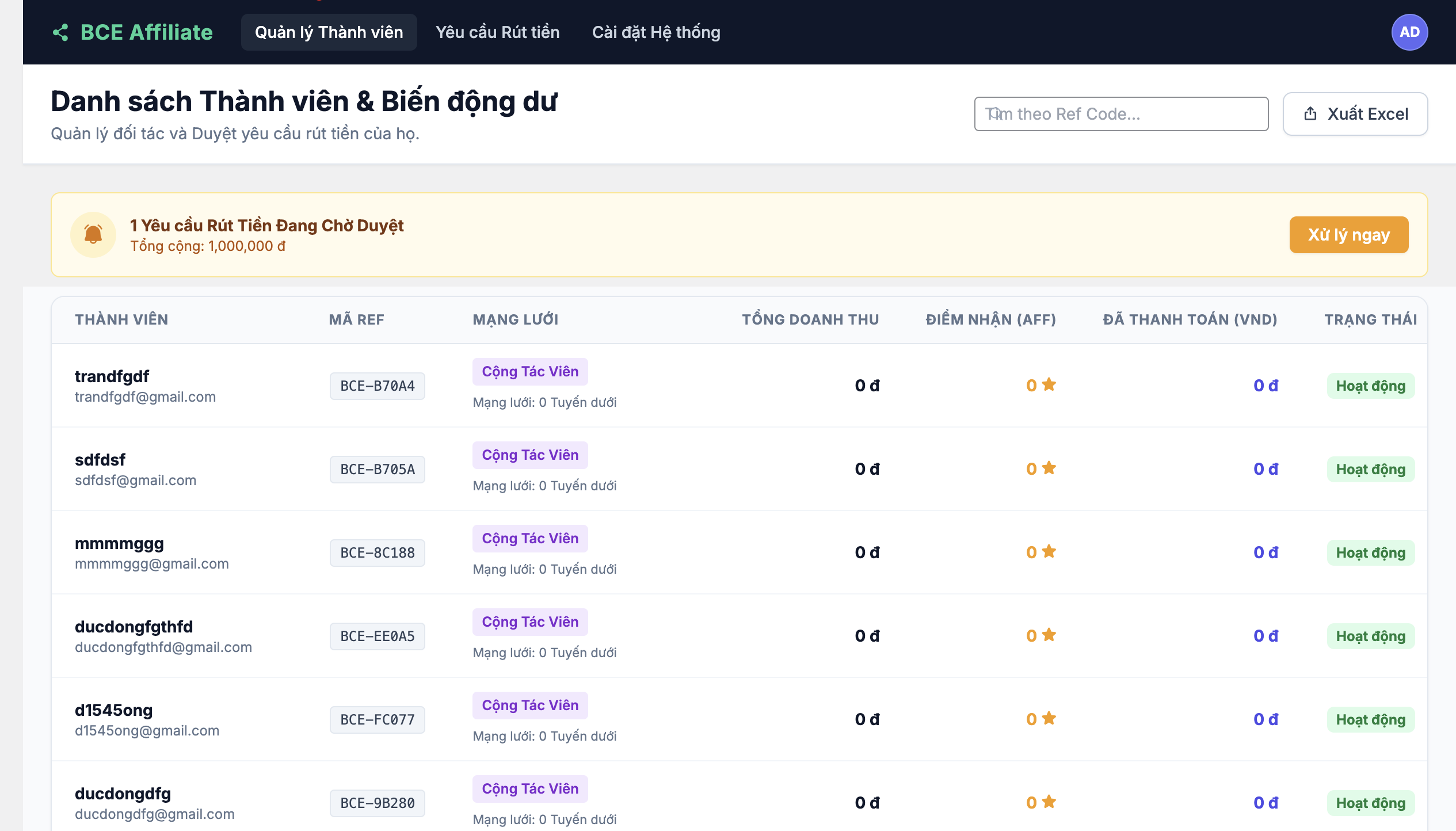The width and height of the screenshot is (1456, 831).
Task: Select member name ducdongdfg
Action: point(123,794)
